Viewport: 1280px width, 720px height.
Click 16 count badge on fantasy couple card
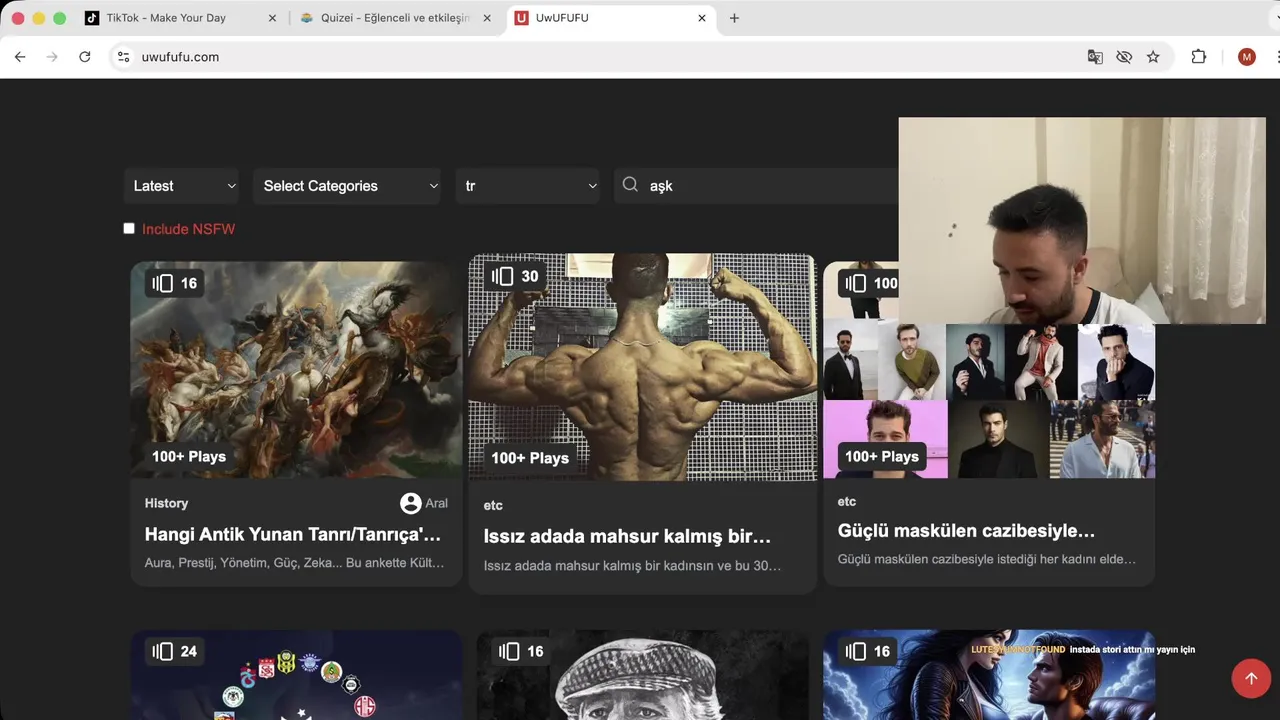(x=868, y=651)
